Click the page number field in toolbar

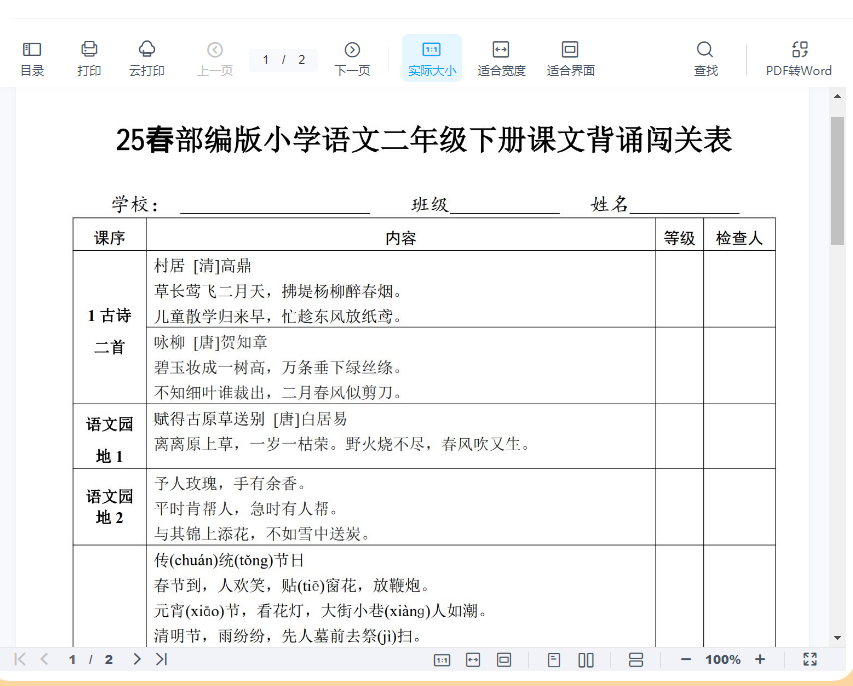[x=268, y=60]
